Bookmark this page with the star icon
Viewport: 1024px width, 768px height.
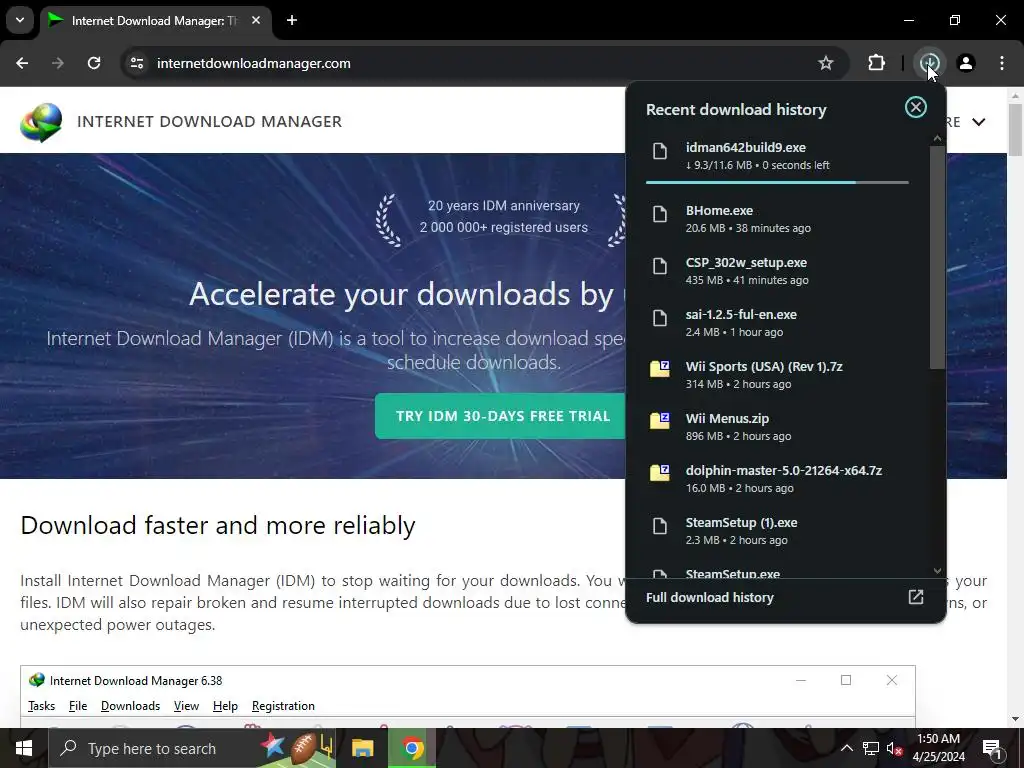(x=825, y=63)
